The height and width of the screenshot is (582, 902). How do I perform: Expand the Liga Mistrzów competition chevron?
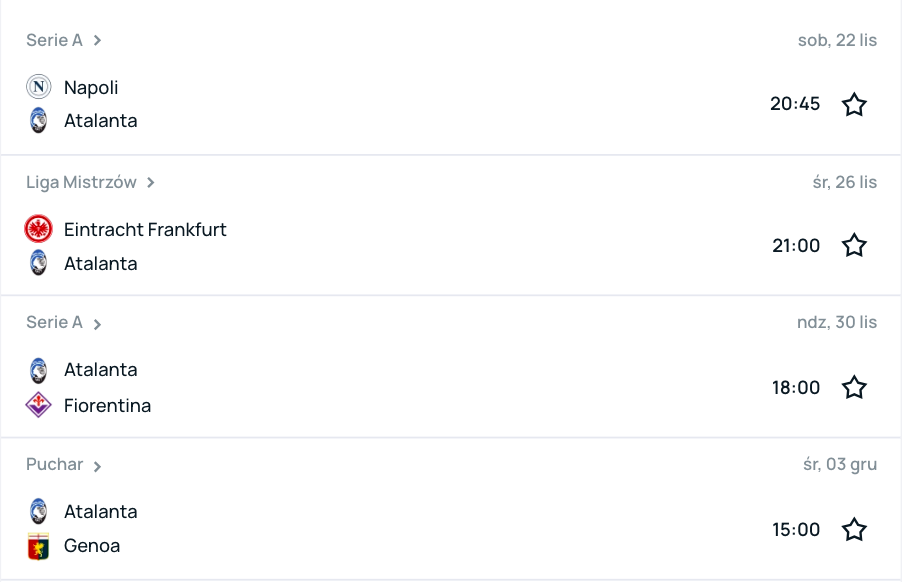tap(151, 183)
